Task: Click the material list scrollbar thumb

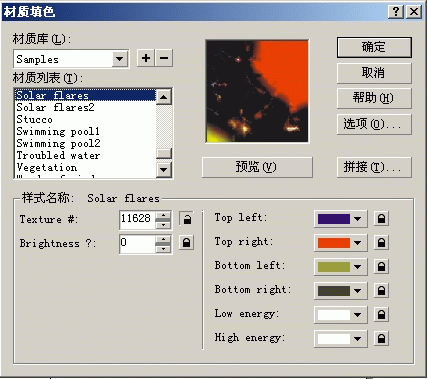Action: (x=164, y=153)
